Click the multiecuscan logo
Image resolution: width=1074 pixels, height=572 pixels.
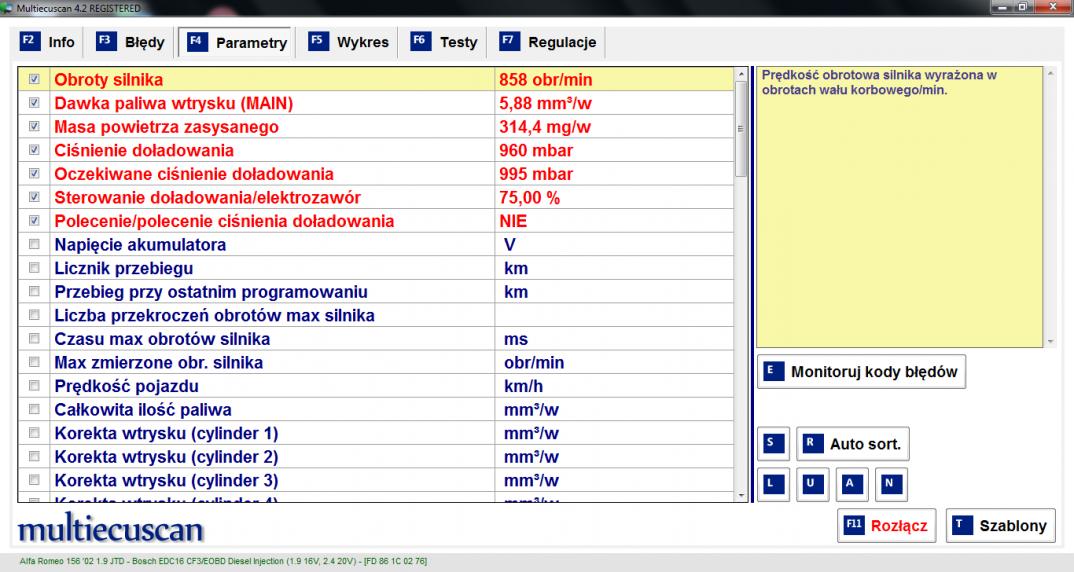coord(110,528)
